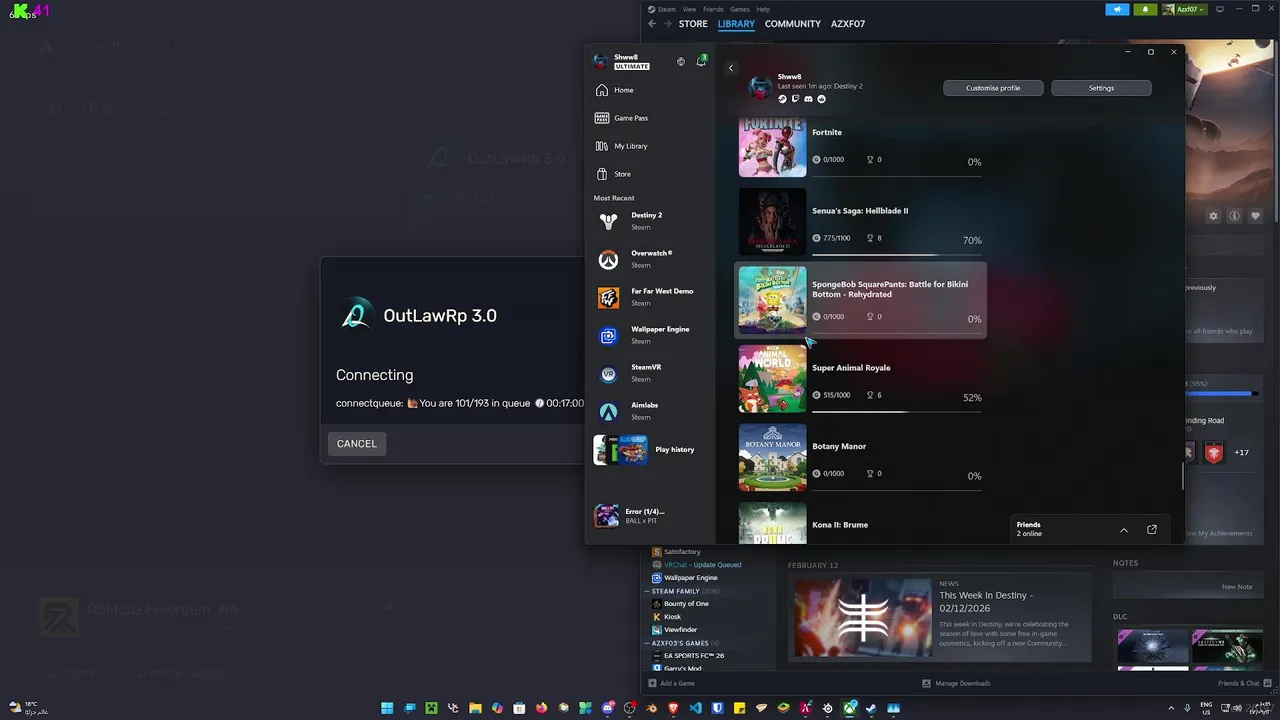Image resolution: width=1280 pixels, height=720 pixels.
Task: Cancel the OutLawRp 3.0 connection
Action: click(x=357, y=443)
